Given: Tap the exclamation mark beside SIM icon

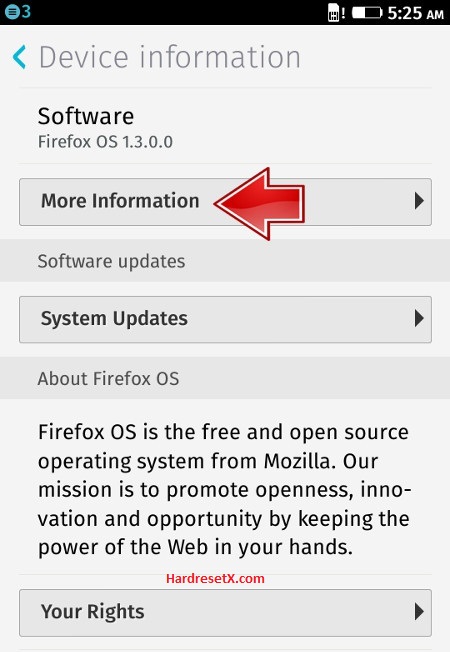Looking at the screenshot, I should [x=344, y=13].
